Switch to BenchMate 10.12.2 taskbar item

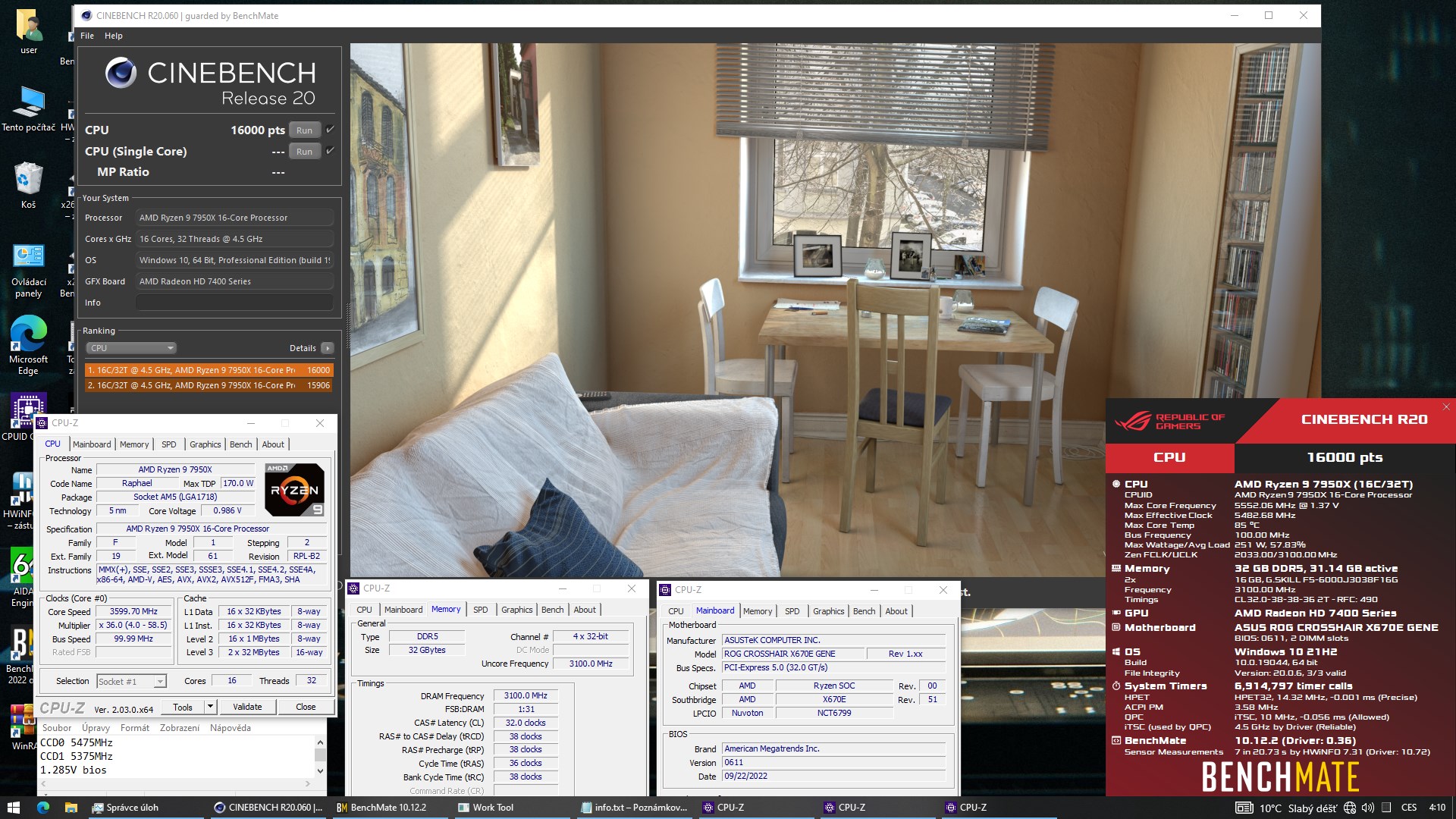(391, 808)
